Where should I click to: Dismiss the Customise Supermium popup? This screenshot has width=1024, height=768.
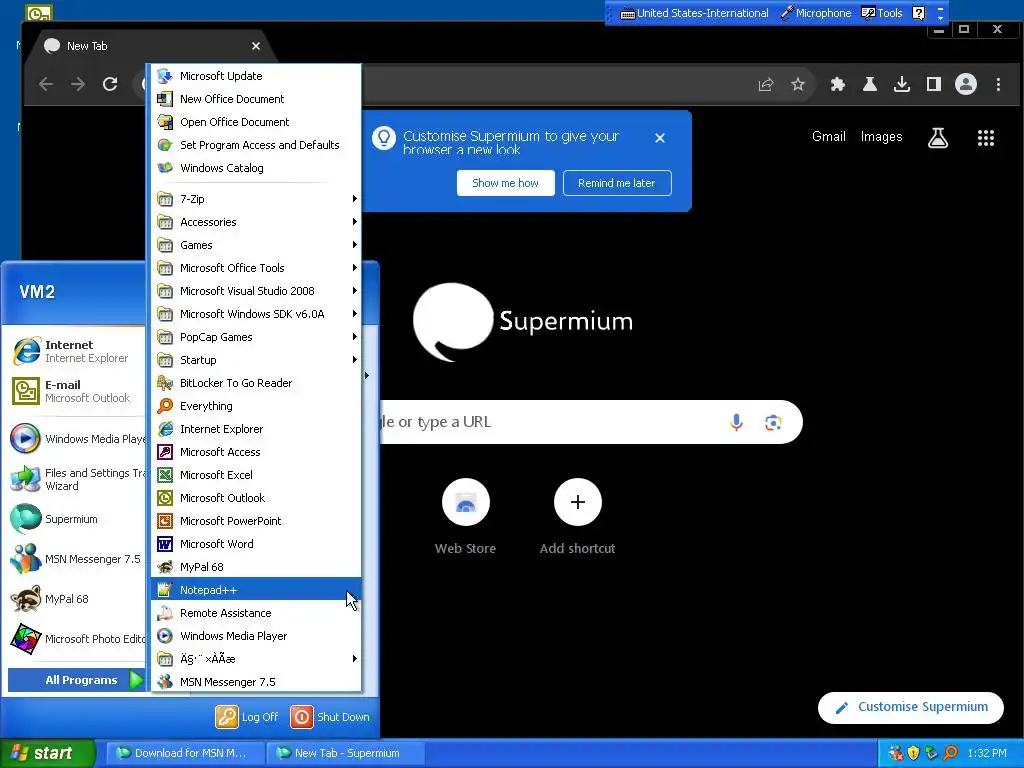(660, 138)
